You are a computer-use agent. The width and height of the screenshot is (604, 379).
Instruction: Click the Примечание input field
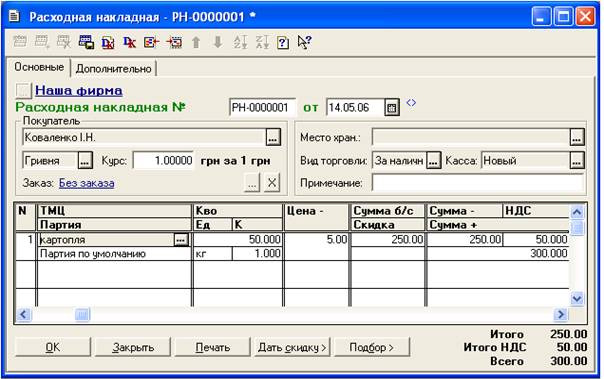(x=478, y=183)
